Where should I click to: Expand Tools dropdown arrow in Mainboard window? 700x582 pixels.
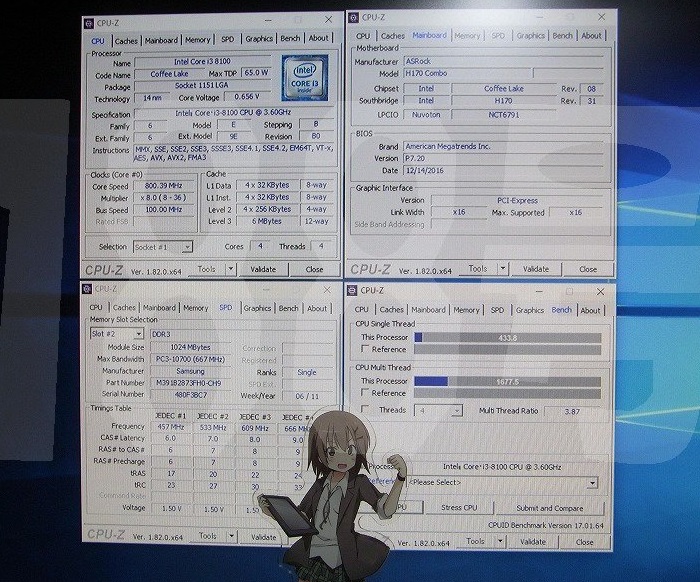503,269
